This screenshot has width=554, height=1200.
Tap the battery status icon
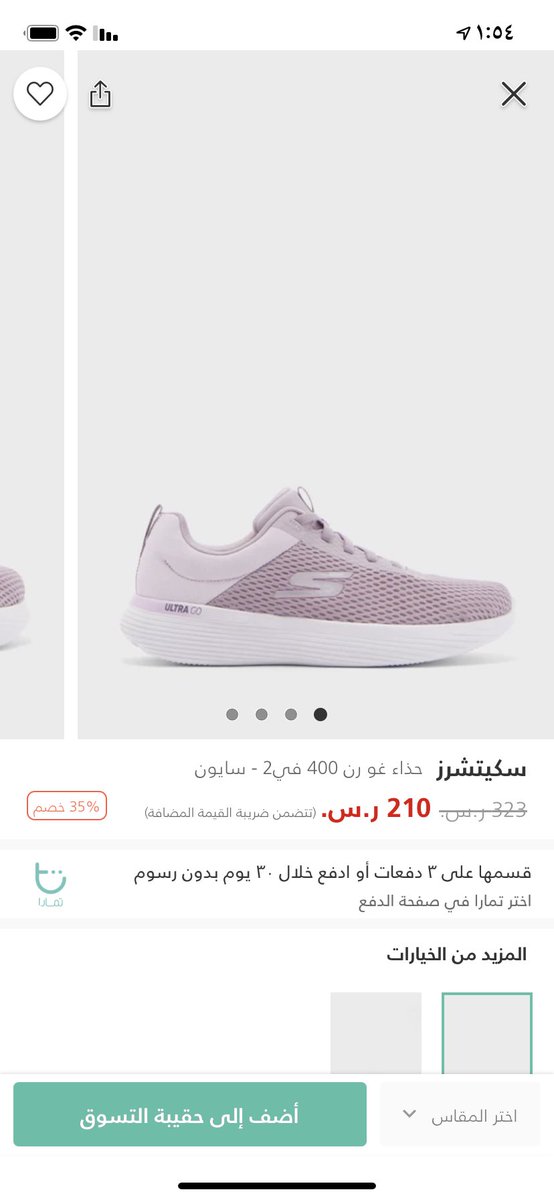(x=43, y=32)
